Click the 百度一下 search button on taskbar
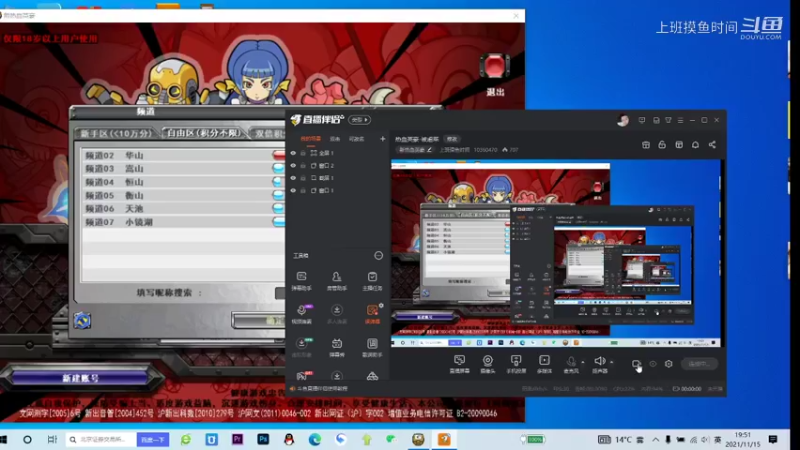Screen dimensions: 800x450 153,439
